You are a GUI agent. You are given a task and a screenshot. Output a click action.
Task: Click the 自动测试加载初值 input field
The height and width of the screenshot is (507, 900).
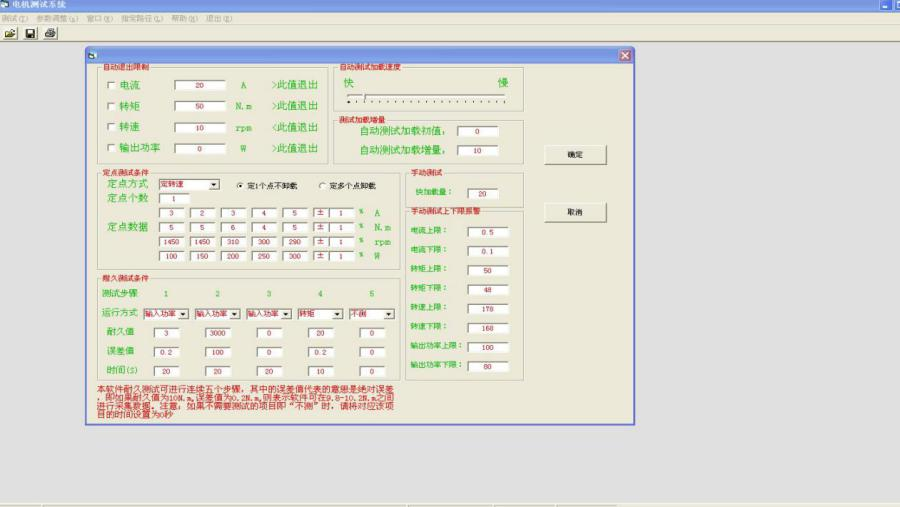tap(478, 132)
